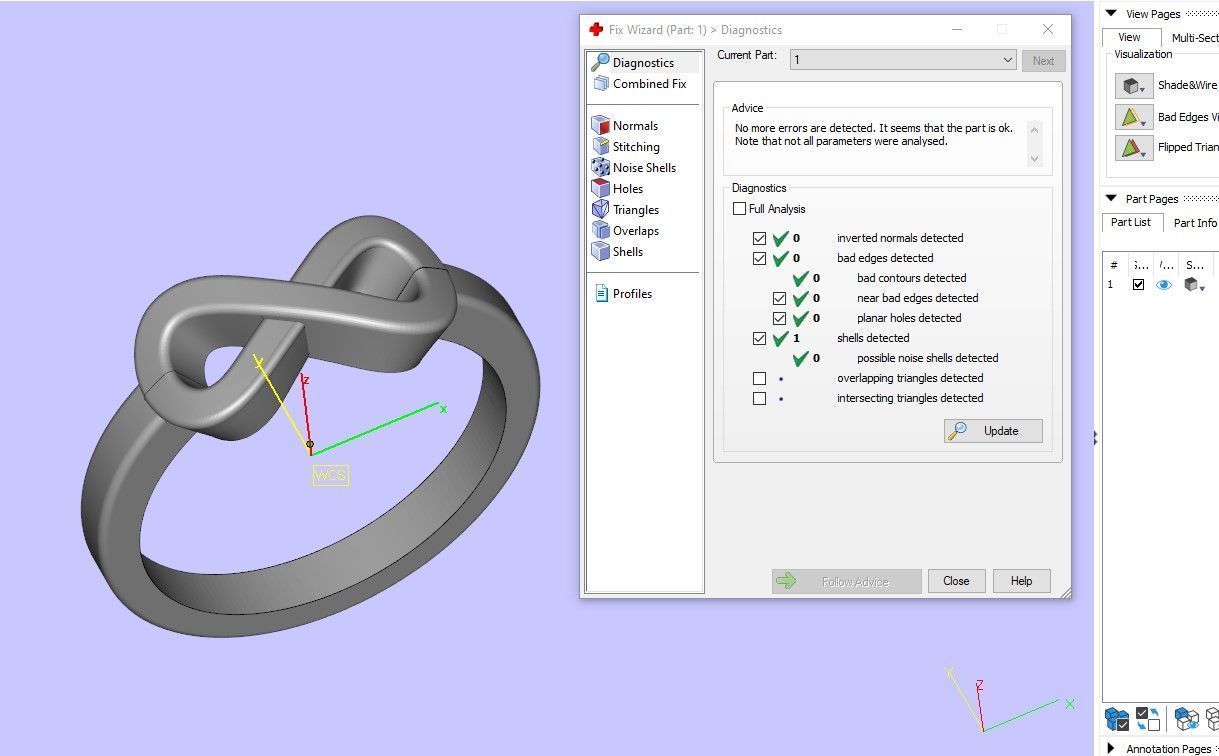The image size is (1219, 756).
Task: Enable intersecting triangles detected checkbox
Action: pyautogui.click(x=760, y=399)
